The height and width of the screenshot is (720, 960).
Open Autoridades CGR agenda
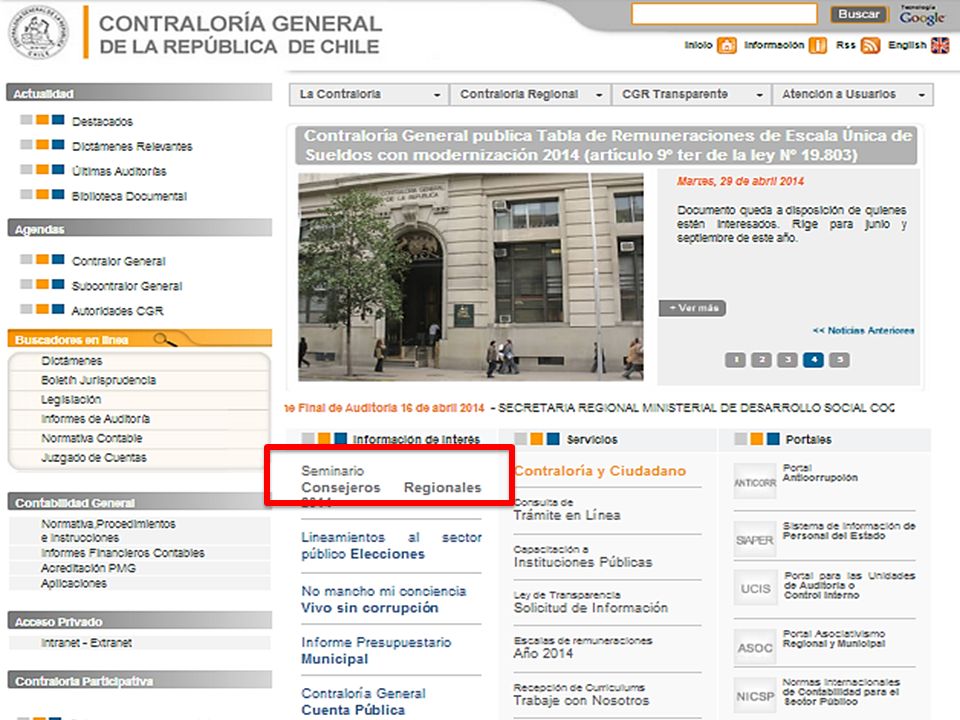click(x=118, y=311)
